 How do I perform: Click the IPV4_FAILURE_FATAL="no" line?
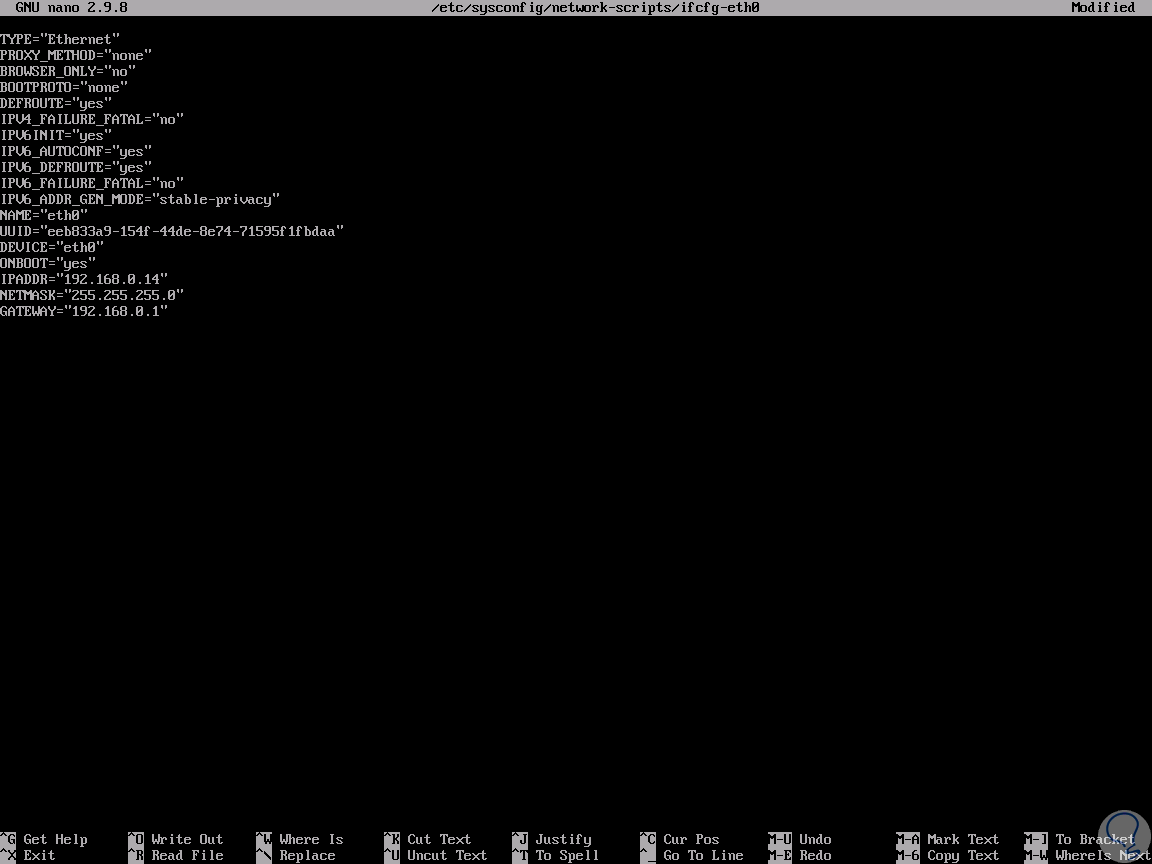(92, 119)
